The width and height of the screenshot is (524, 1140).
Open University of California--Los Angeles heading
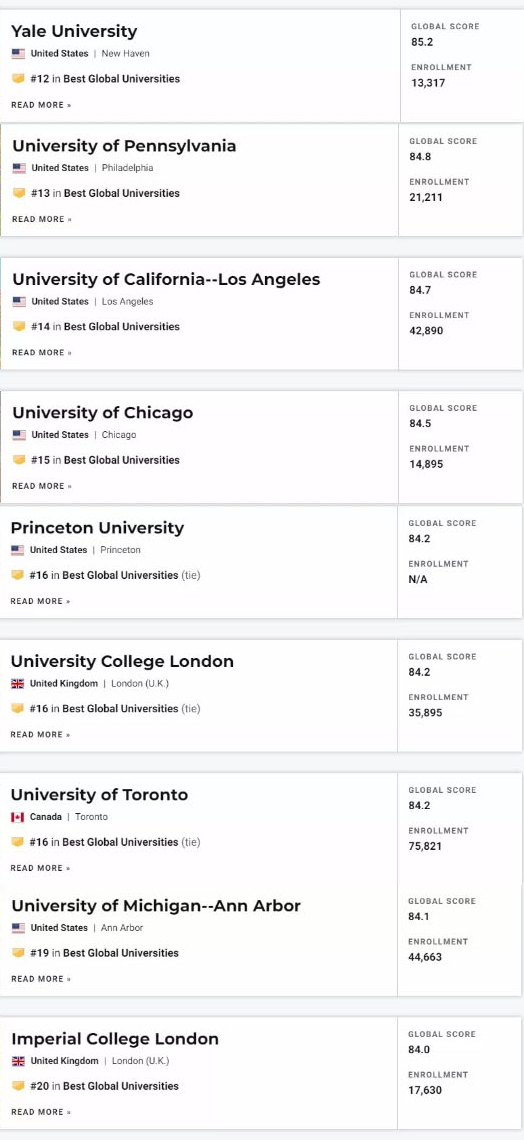pyautogui.click(x=166, y=279)
